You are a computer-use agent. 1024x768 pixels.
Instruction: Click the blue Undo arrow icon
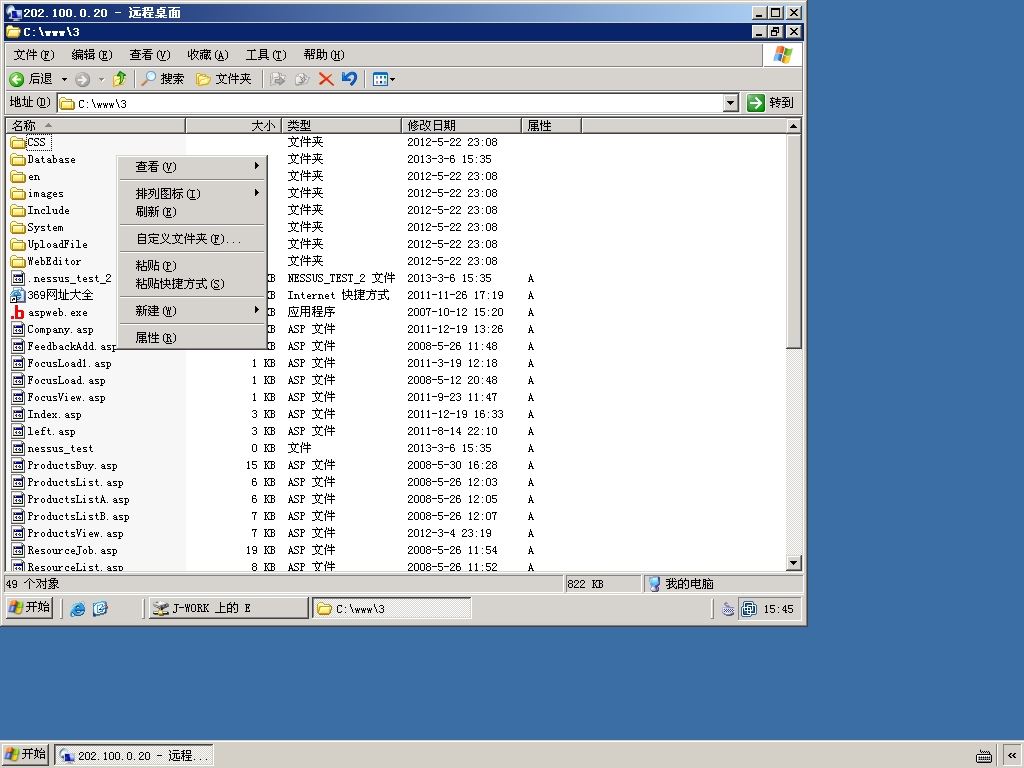(x=349, y=79)
